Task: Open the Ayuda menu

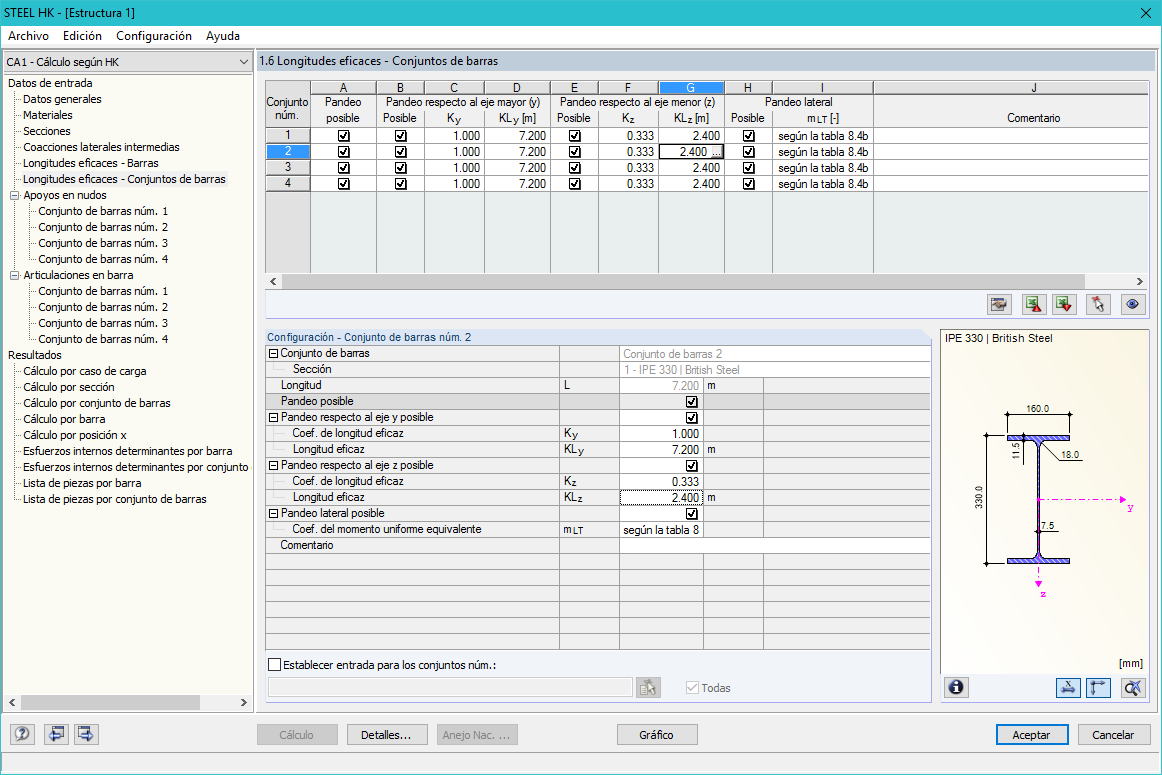Action: click(222, 36)
